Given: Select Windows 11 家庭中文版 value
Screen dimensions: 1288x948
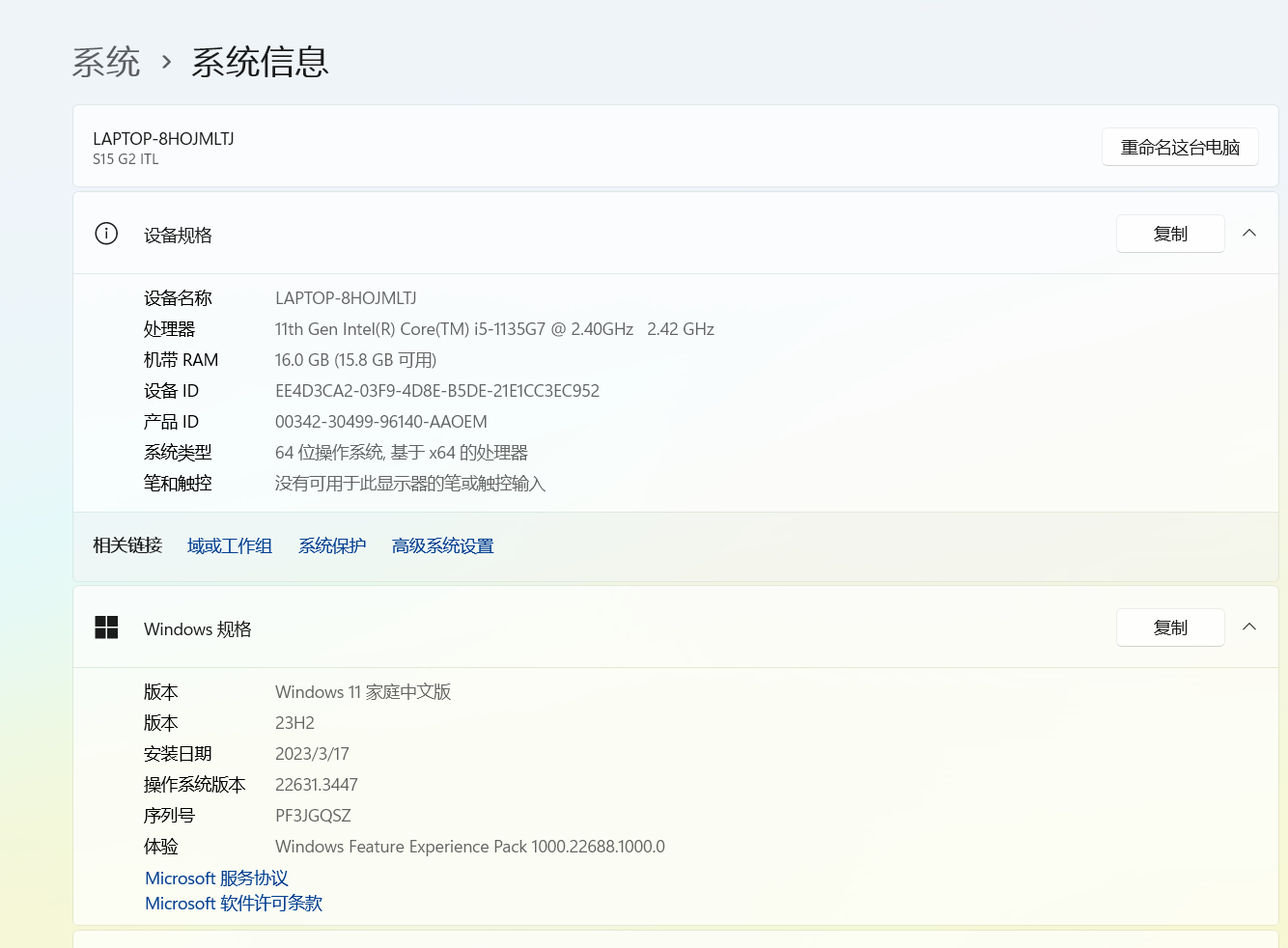Looking at the screenshot, I should tap(363, 692).
